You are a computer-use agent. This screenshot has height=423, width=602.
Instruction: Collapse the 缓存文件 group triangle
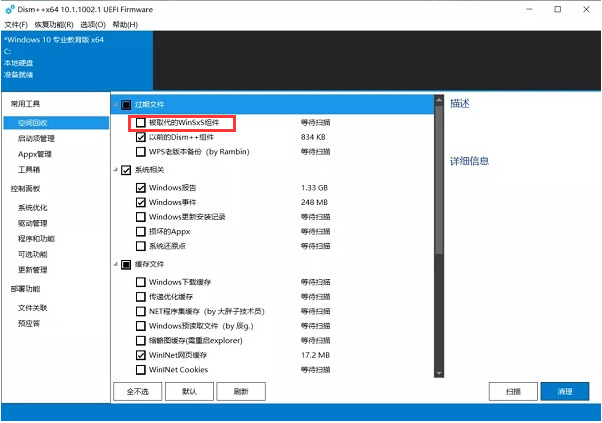coord(116,264)
